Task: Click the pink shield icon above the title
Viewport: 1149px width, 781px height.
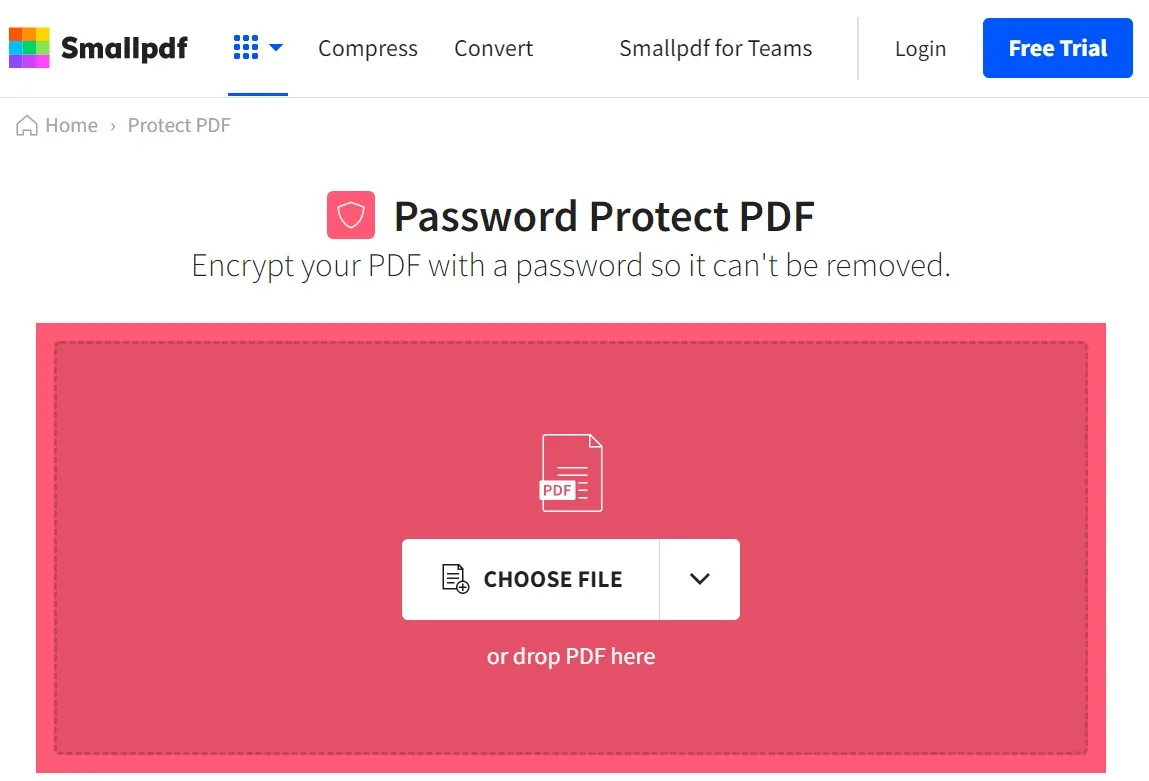Action: pyautogui.click(x=350, y=215)
